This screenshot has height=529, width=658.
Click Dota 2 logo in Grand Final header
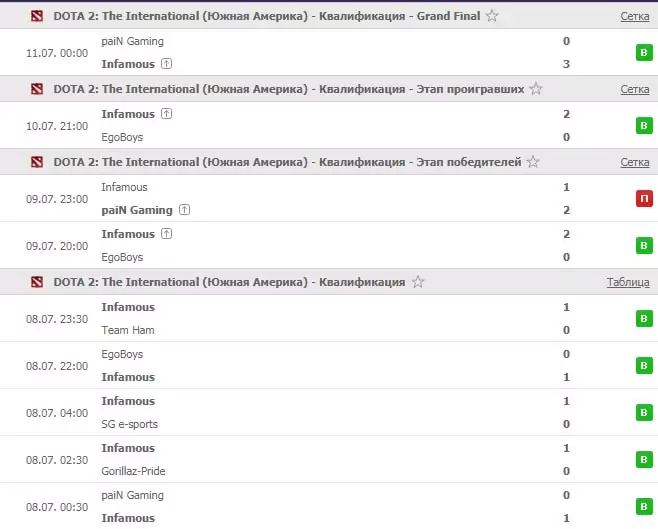pyautogui.click(x=37, y=16)
